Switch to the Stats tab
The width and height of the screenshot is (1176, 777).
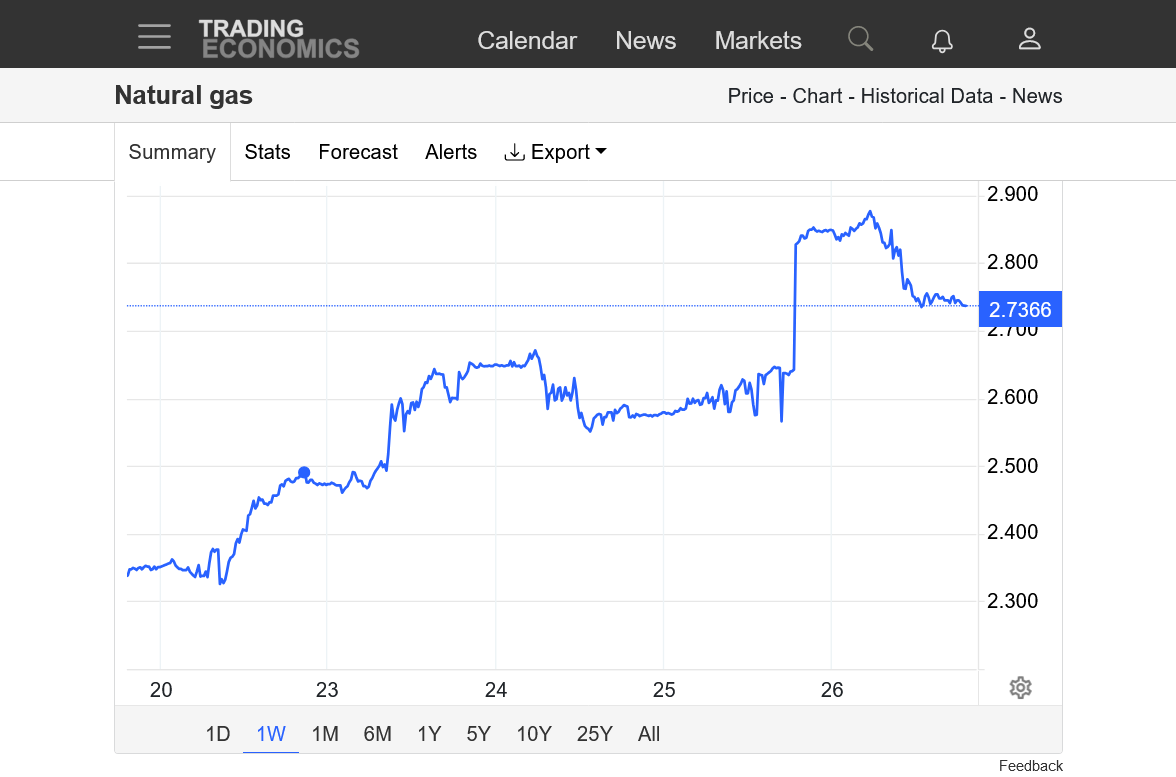click(267, 152)
